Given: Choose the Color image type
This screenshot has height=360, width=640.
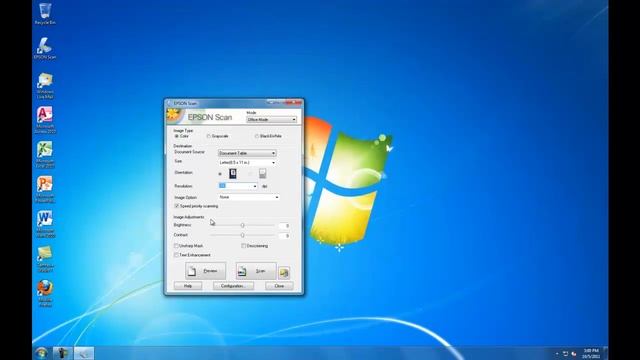Looking at the screenshot, I should coord(182,136).
